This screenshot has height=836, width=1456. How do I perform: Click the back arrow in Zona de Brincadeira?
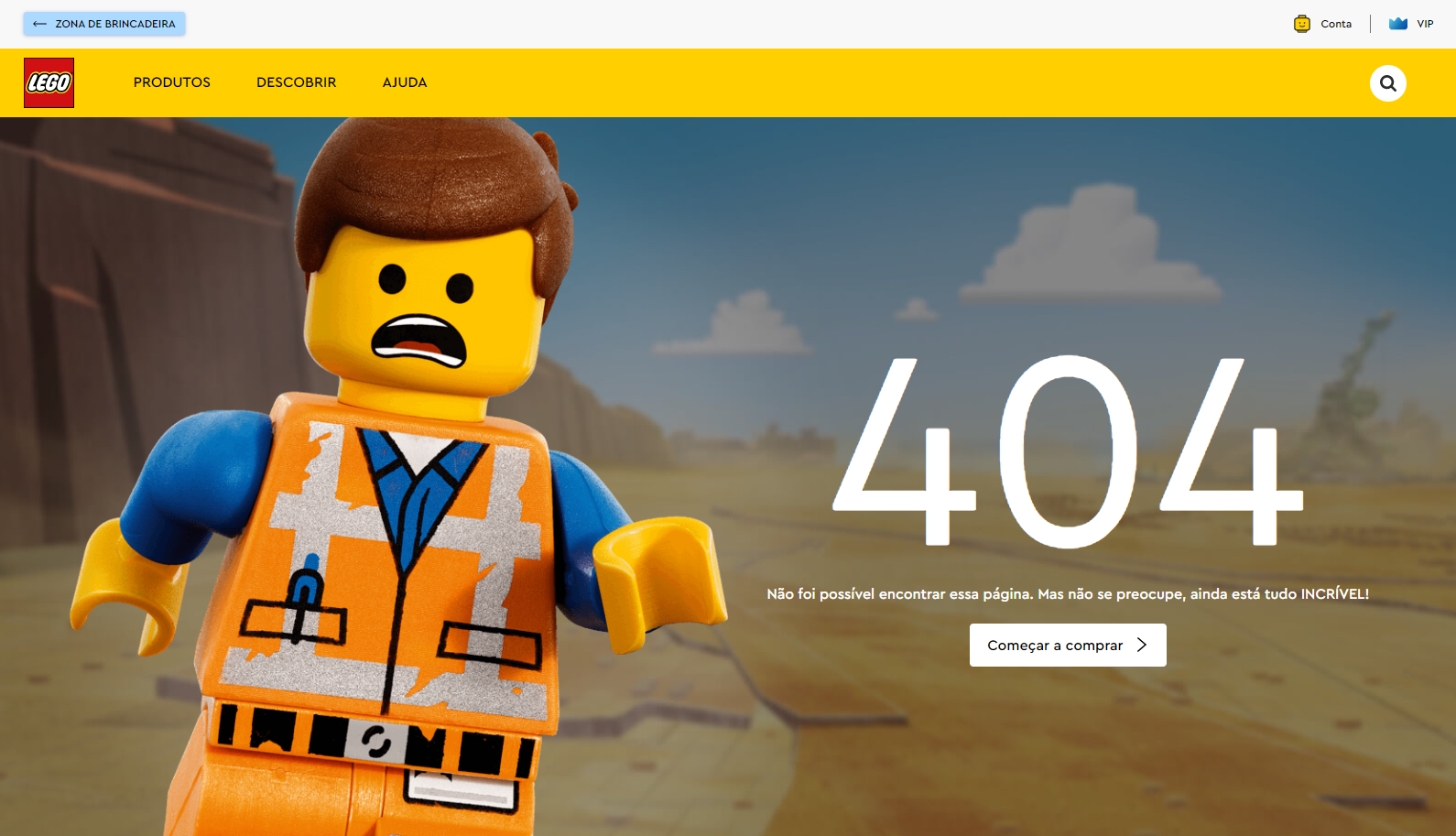click(39, 24)
